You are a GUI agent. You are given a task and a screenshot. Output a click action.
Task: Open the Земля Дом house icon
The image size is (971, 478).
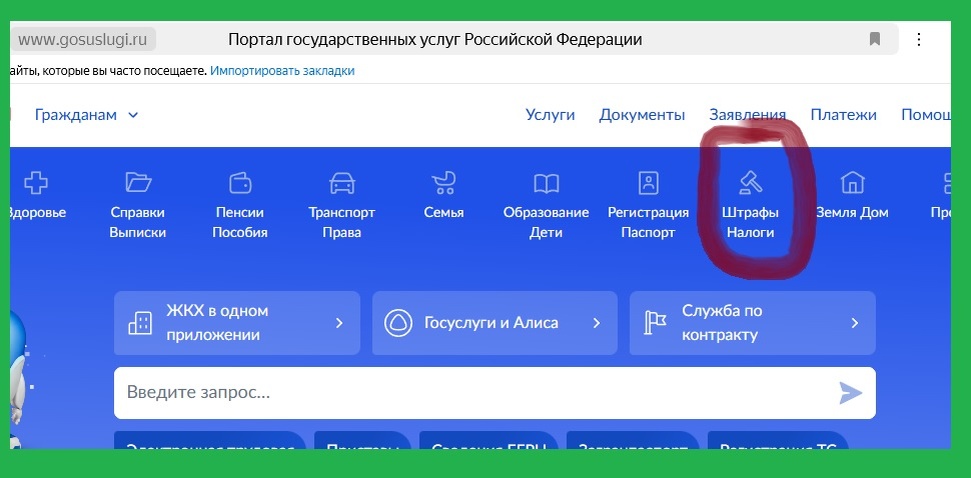852,183
